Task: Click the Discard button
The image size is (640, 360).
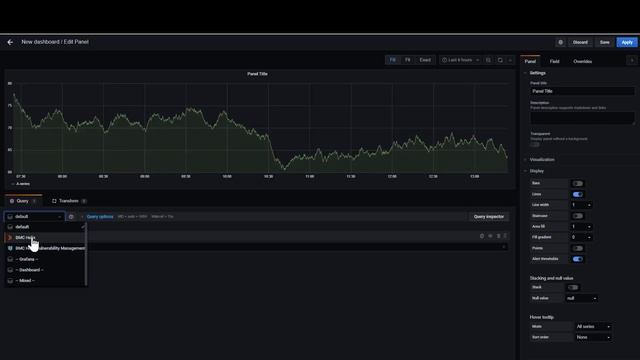Action: pyautogui.click(x=580, y=42)
